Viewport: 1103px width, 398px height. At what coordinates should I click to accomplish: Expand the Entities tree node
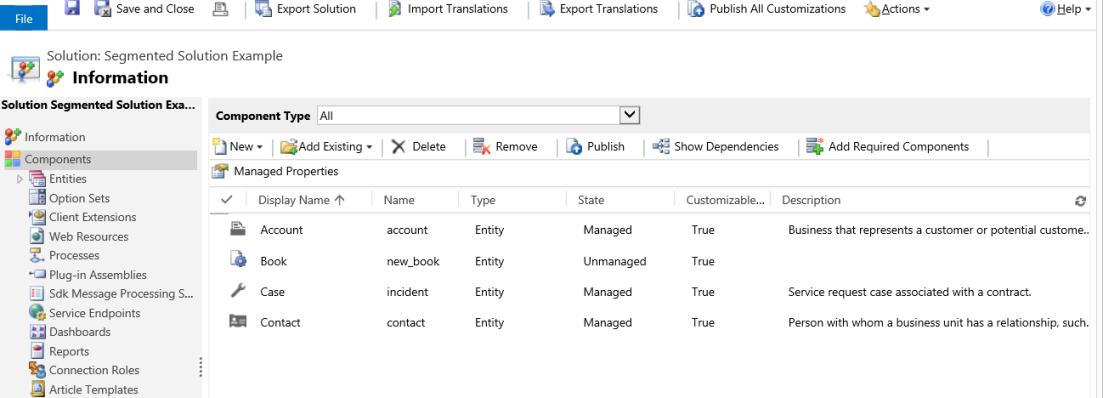tap(20, 179)
